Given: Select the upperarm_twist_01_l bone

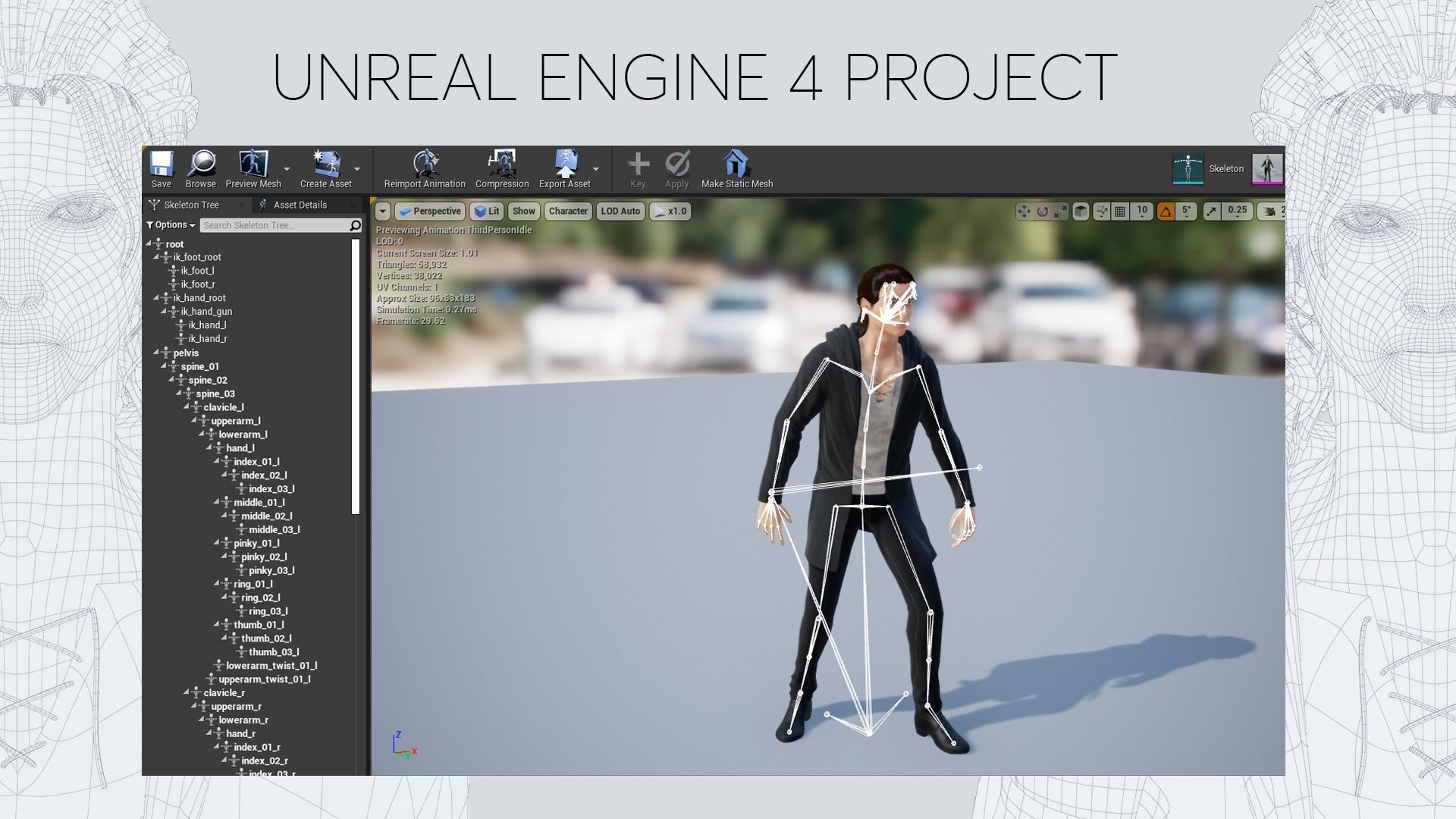Looking at the screenshot, I should coord(265,679).
